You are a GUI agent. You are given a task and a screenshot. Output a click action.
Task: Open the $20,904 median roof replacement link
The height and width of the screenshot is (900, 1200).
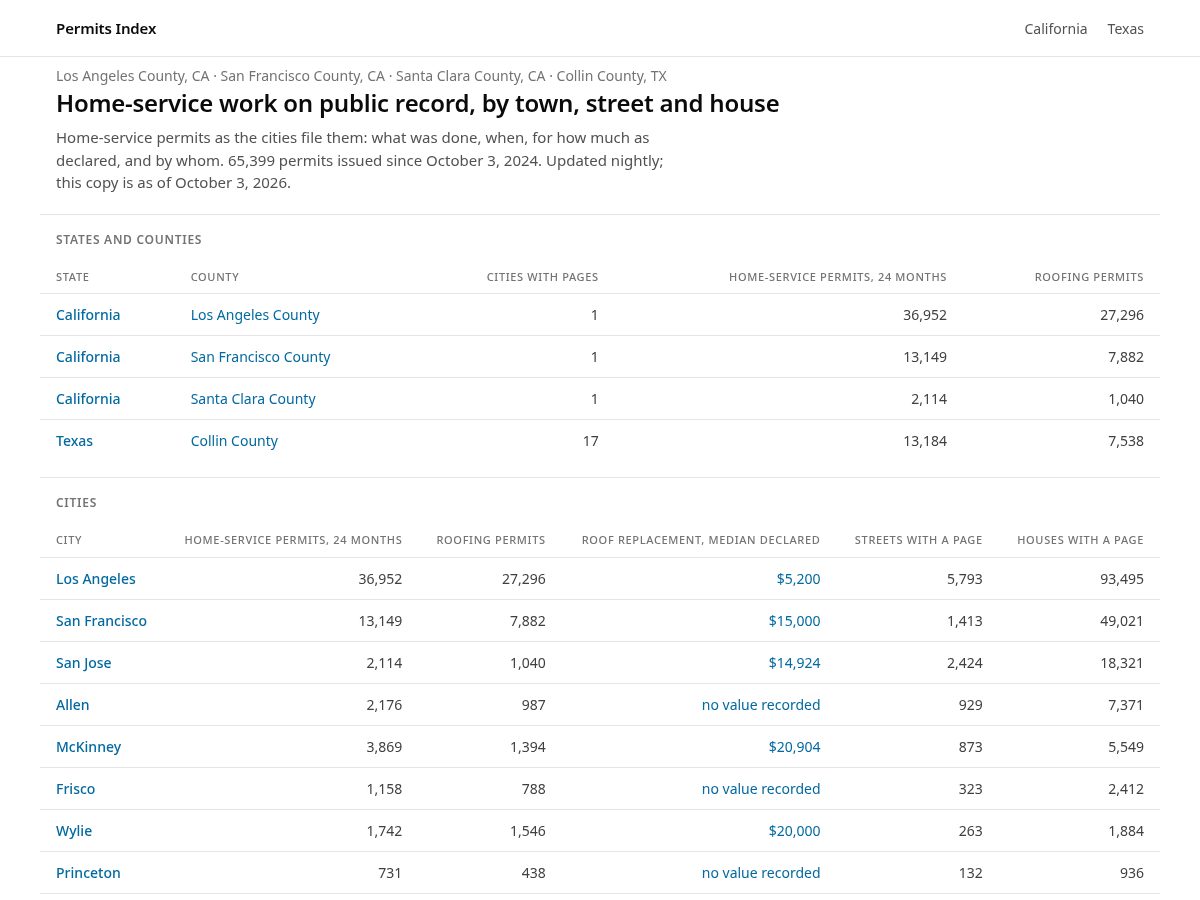(794, 747)
